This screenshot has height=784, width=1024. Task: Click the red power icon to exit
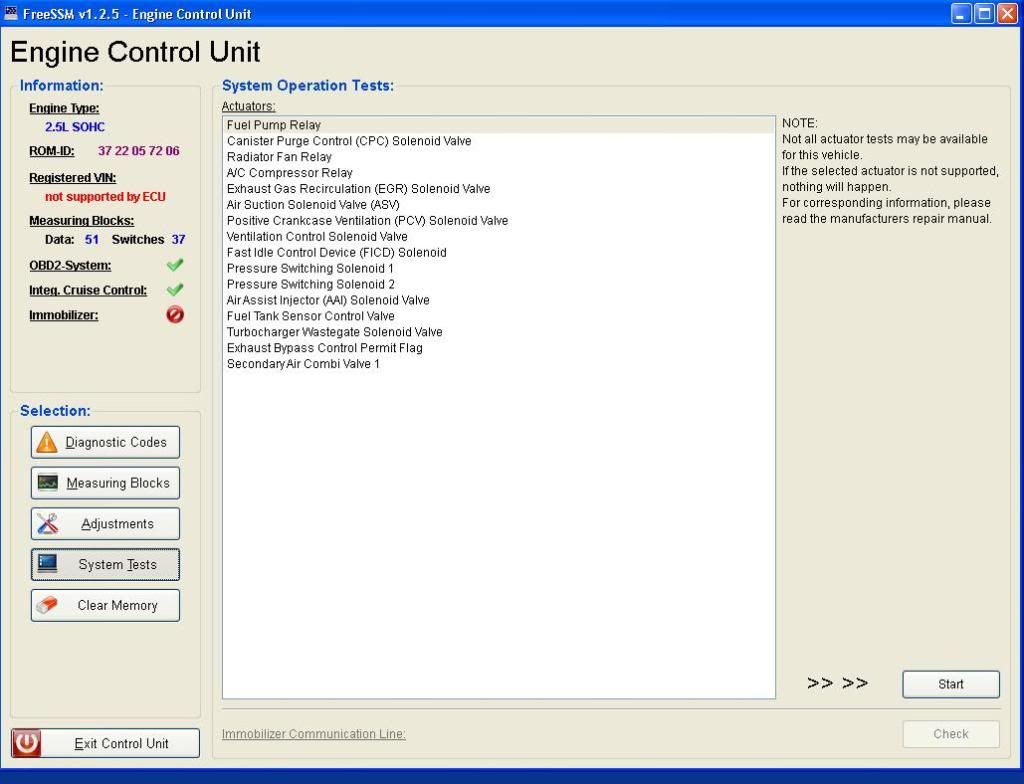26,743
